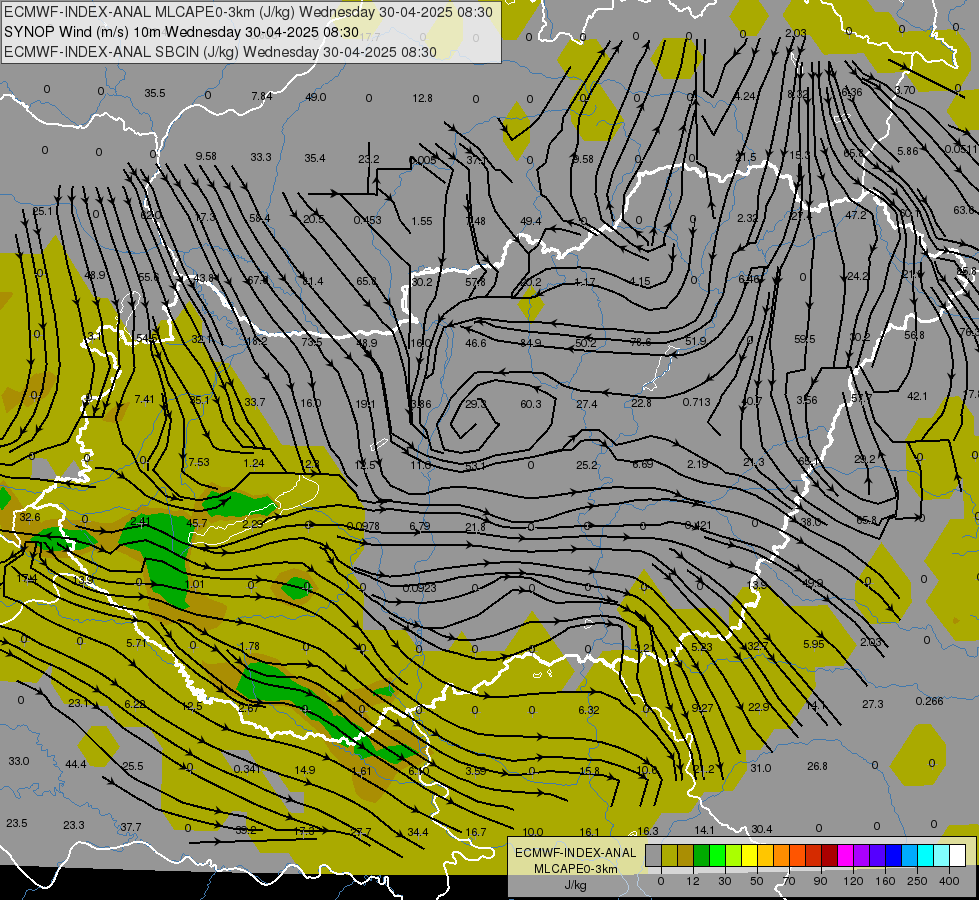Pick the dark green legend swatch
The image size is (979, 900).
[702, 855]
